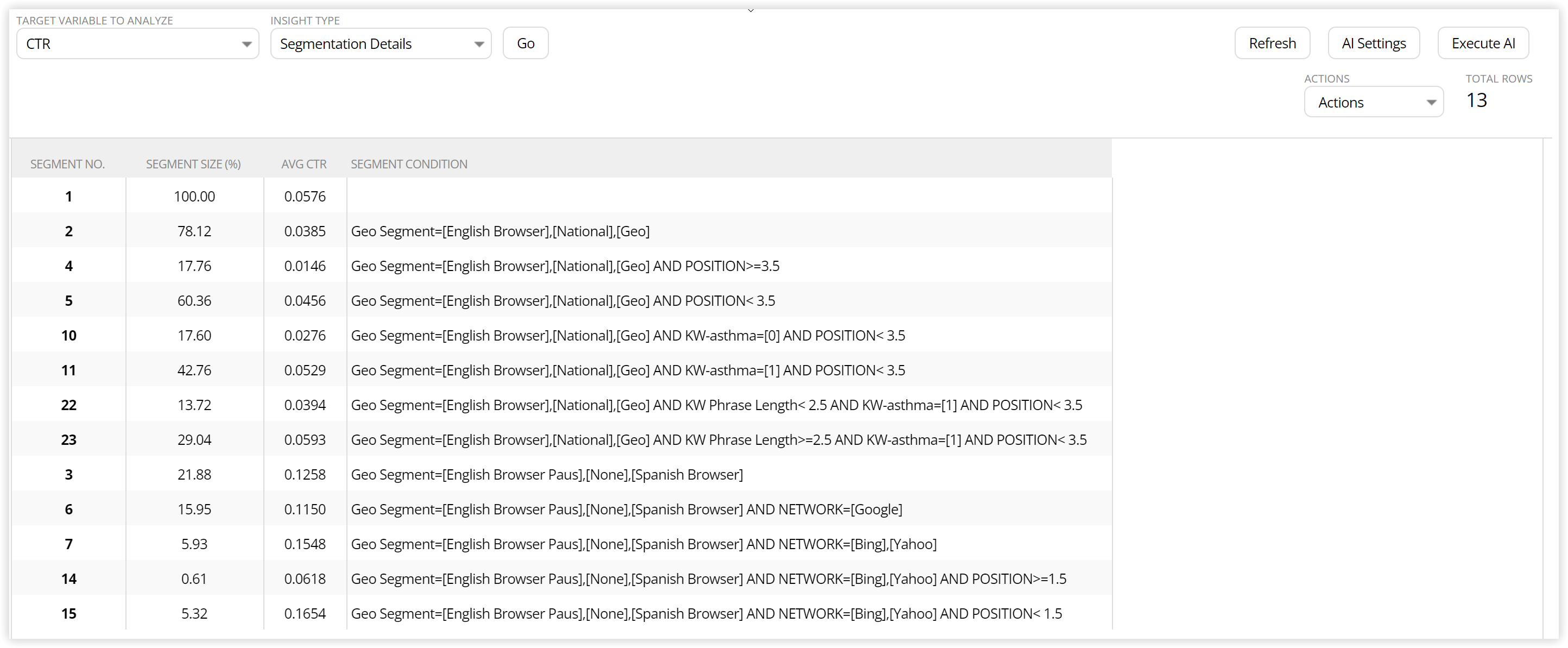Click the 17.60 segment size value
The width and height of the screenshot is (1568, 648).
point(194,335)
